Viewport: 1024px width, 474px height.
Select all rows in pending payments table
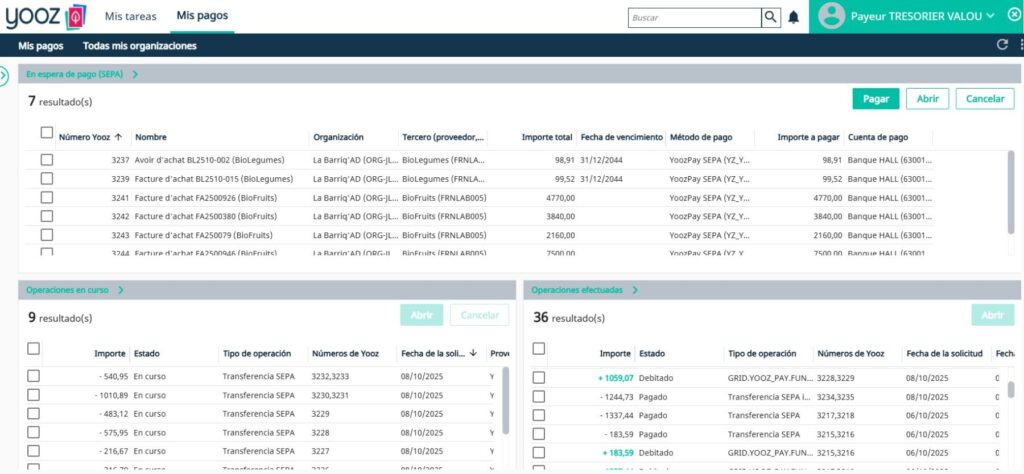pyautogui.click(x=46, y=133)
